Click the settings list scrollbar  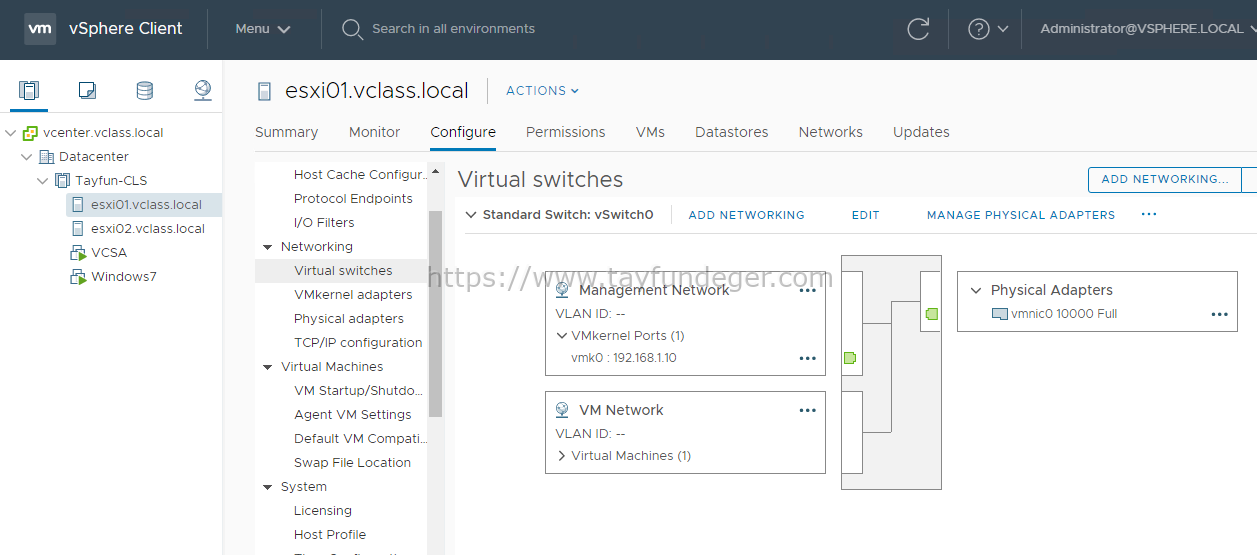coord(435,313)
